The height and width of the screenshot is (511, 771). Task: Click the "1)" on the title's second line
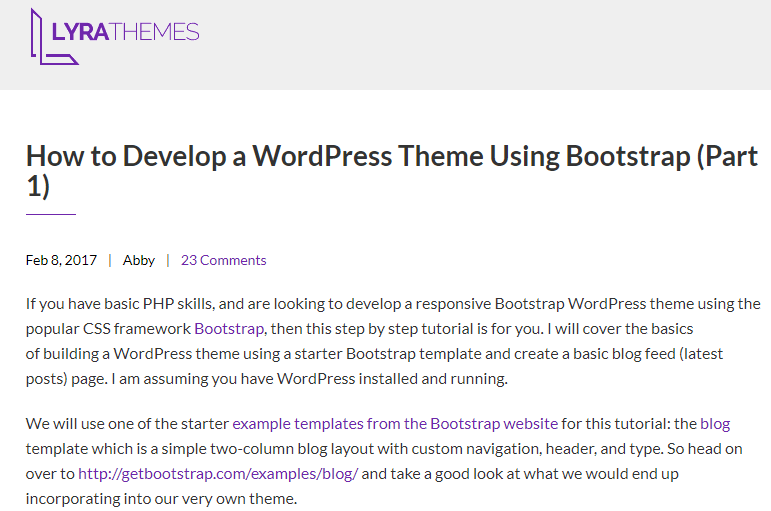38,187
